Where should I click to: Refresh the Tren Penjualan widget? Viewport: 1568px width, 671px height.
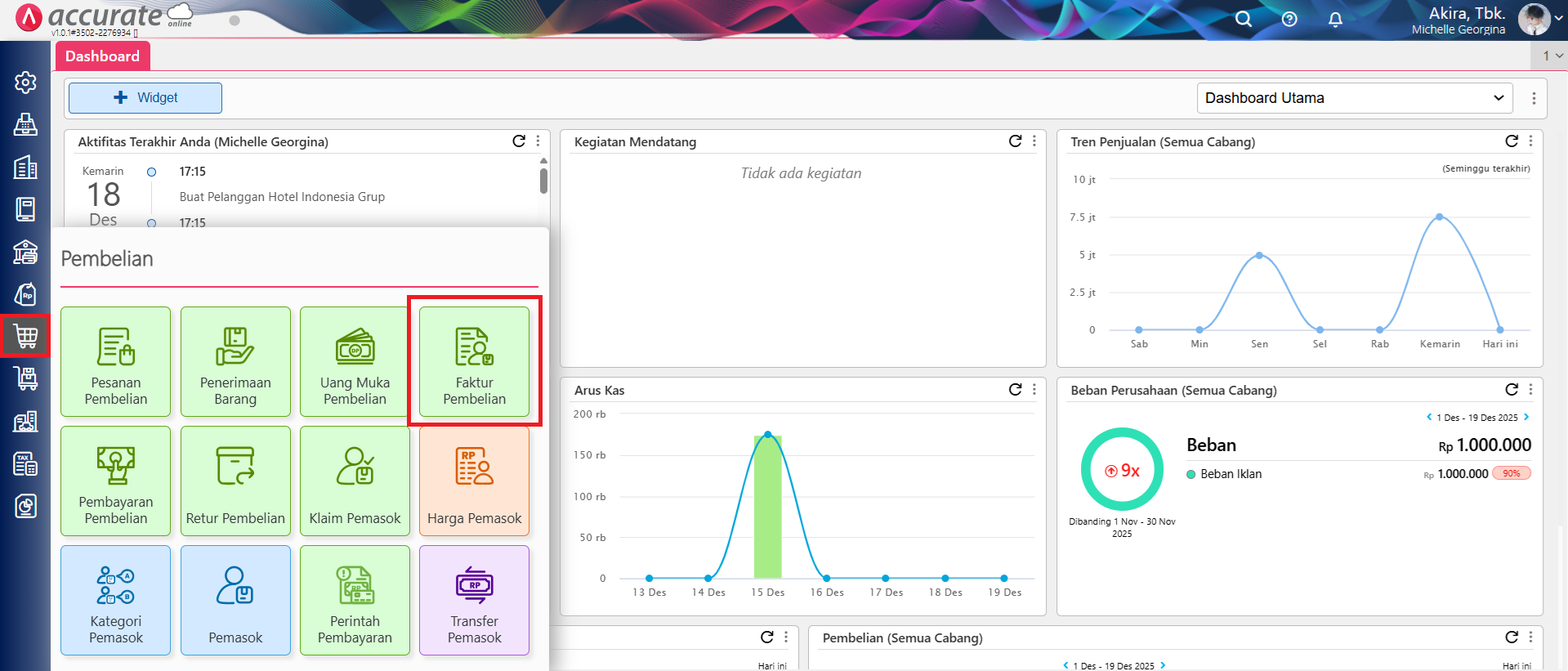click(1511, 141)
